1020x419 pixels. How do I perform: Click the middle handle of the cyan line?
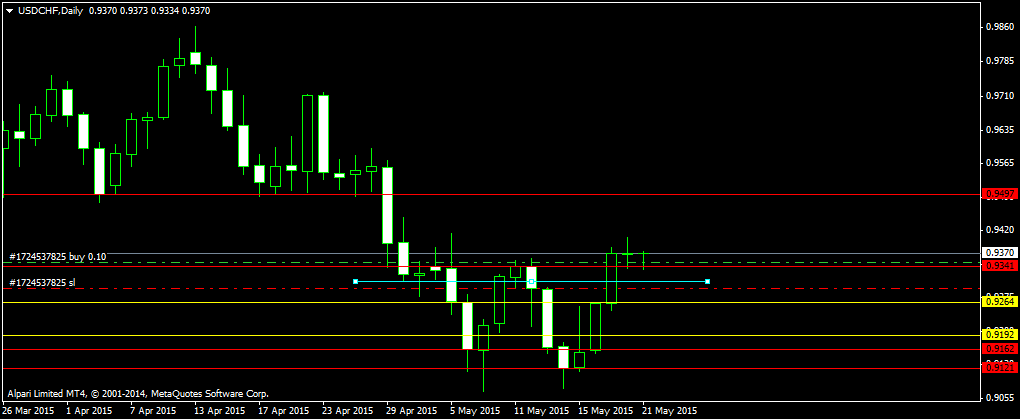tap(531, 281)
